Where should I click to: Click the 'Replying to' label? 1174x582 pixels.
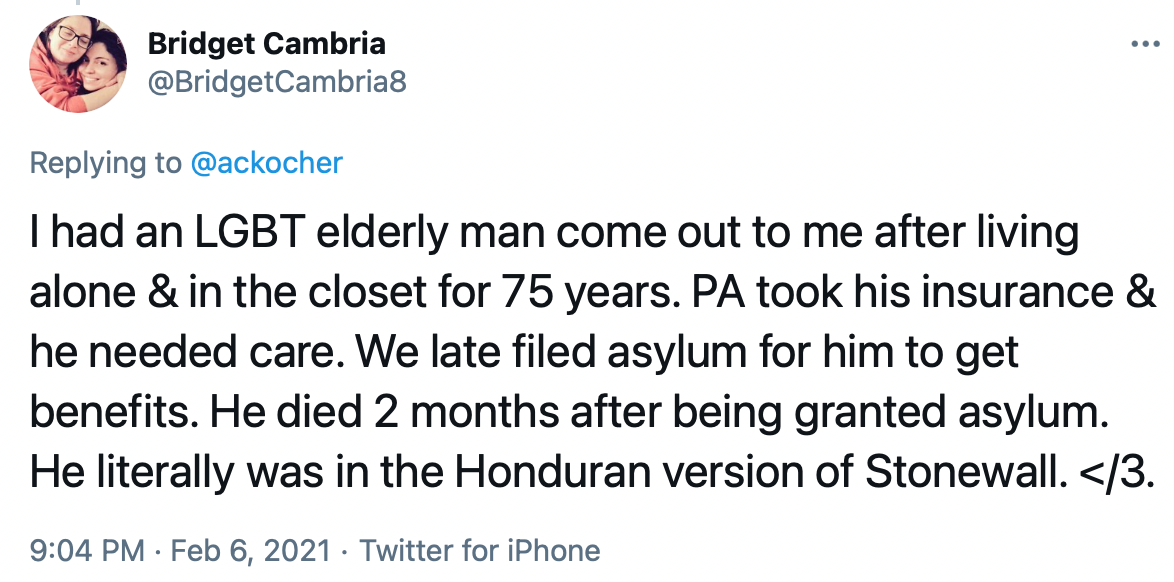pyautogui.click(x=106, y=163)
